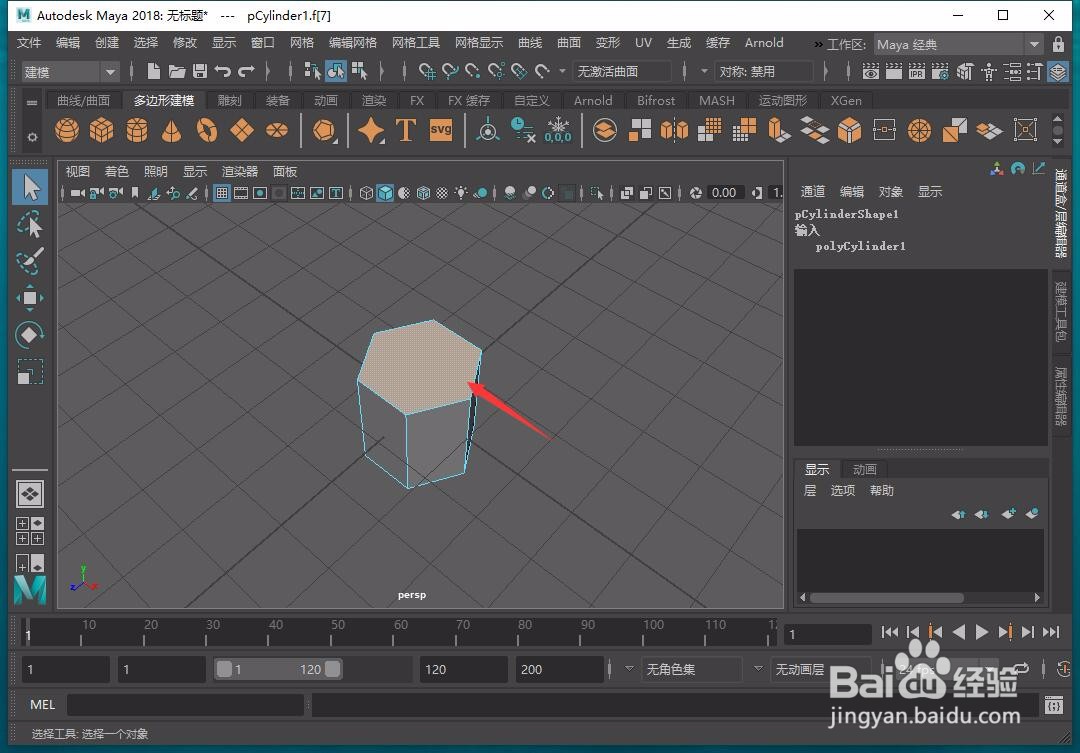This screenshot has height=753, width=1080.
Task: Click the mirror shelf icon
Action: point(674,130)
